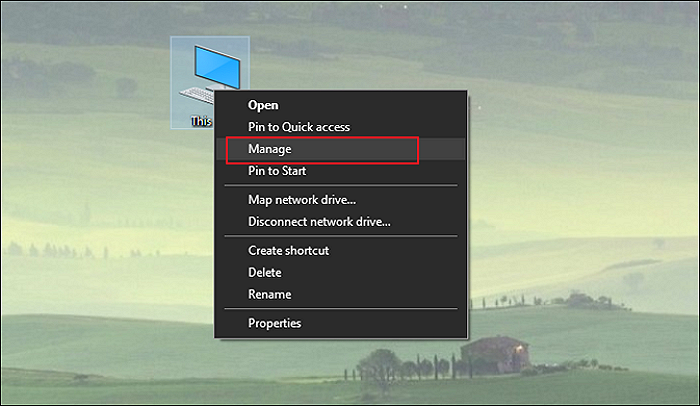Pick Rename in the context menu
The height and width of the screenshot is (406, 700).
(270, 294)
